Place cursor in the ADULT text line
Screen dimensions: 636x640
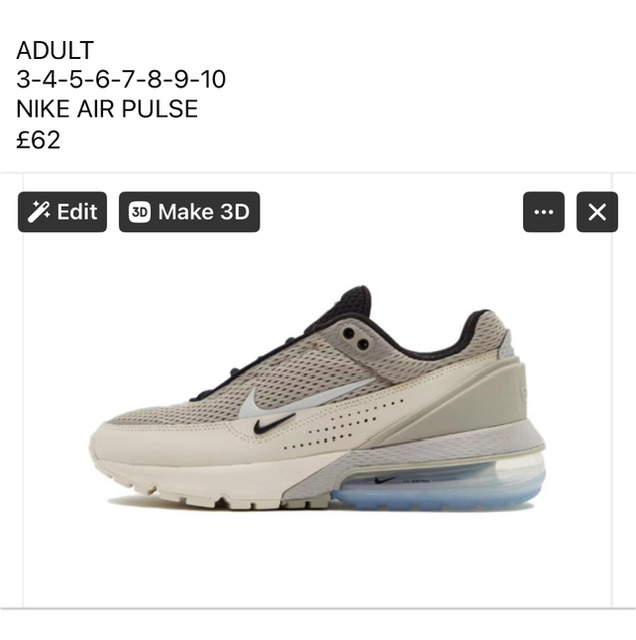(x=55, y=50)
